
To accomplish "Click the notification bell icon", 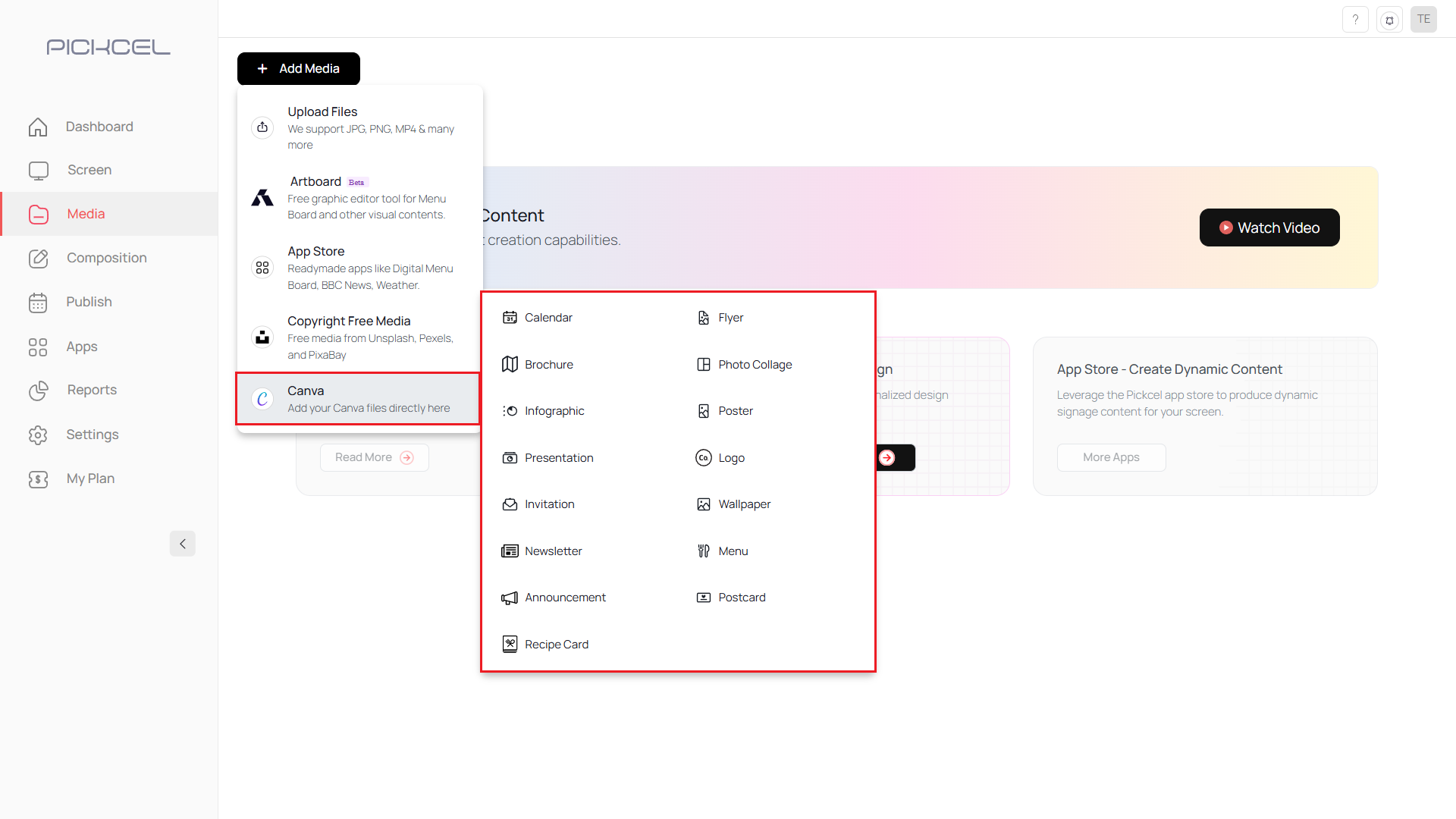I will click(x=1389, y=19).
